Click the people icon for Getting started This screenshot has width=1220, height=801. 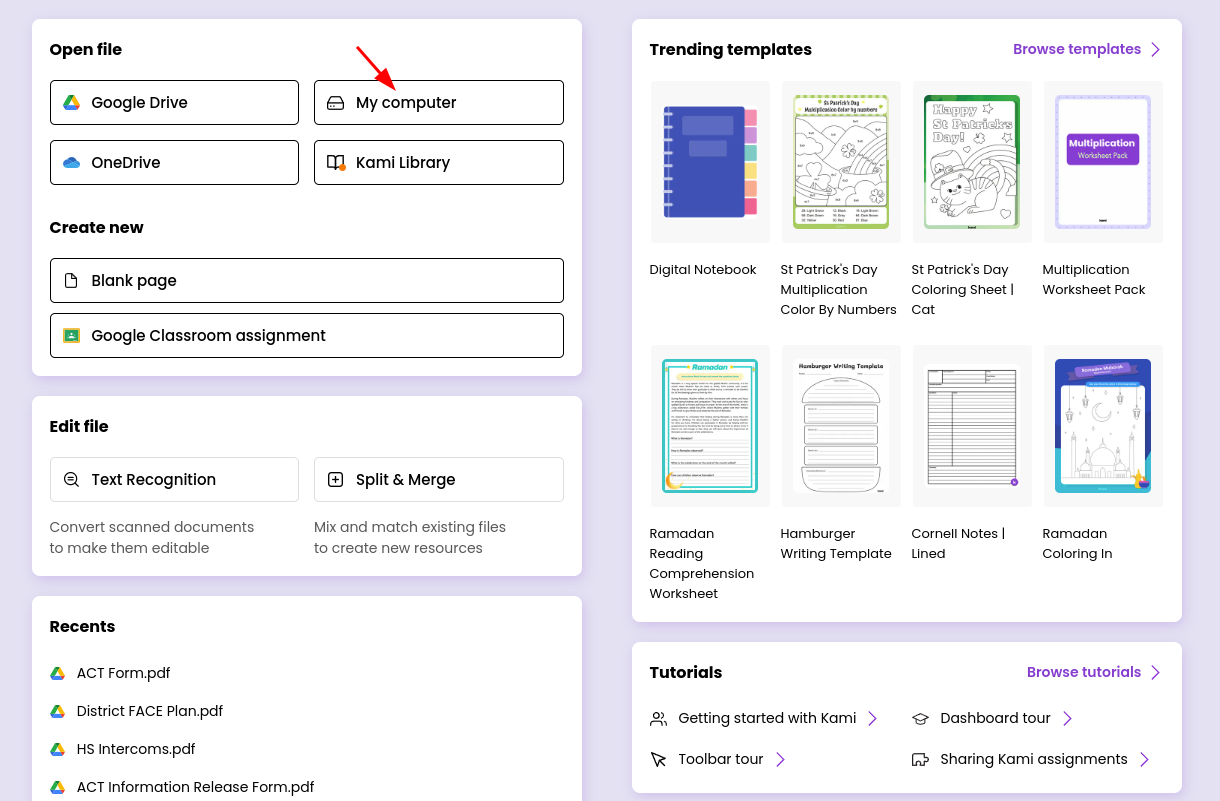(x=658, y=719)
